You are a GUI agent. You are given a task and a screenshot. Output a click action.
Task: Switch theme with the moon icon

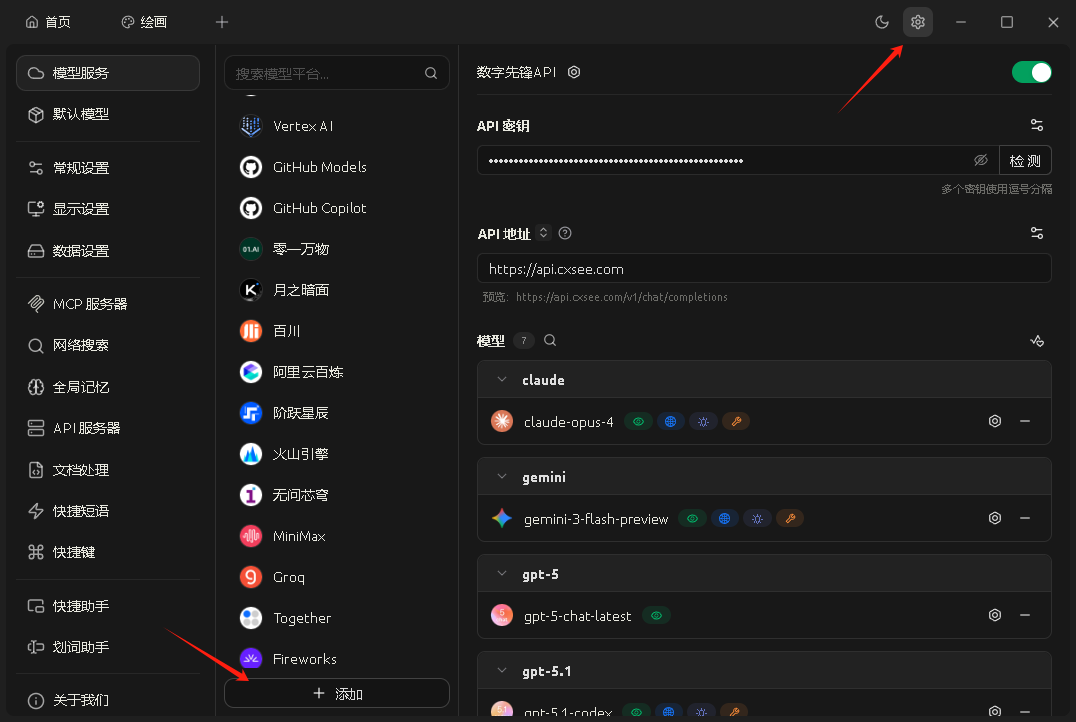point(881,22)
